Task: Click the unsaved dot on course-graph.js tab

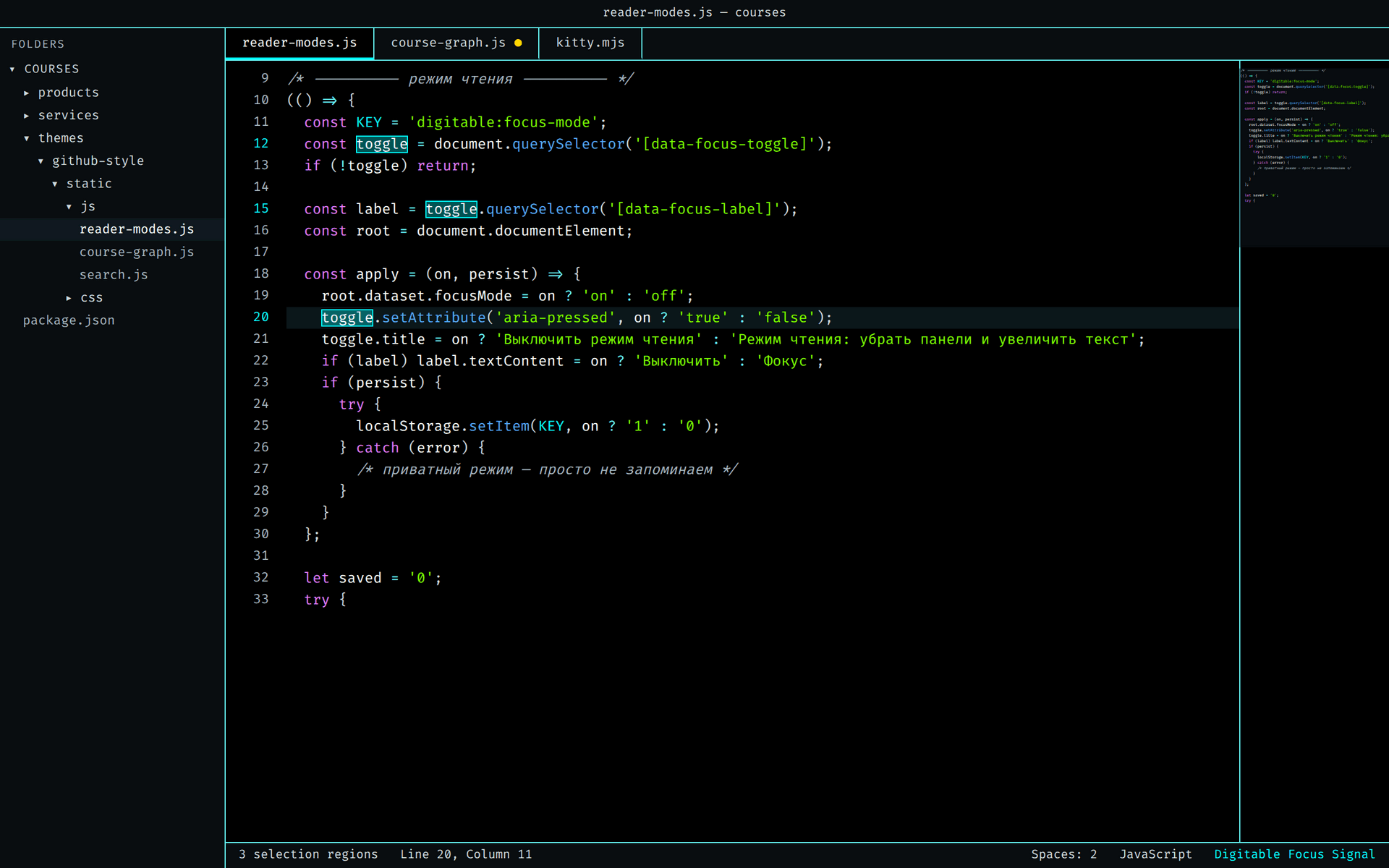Action: coord(518,43)
